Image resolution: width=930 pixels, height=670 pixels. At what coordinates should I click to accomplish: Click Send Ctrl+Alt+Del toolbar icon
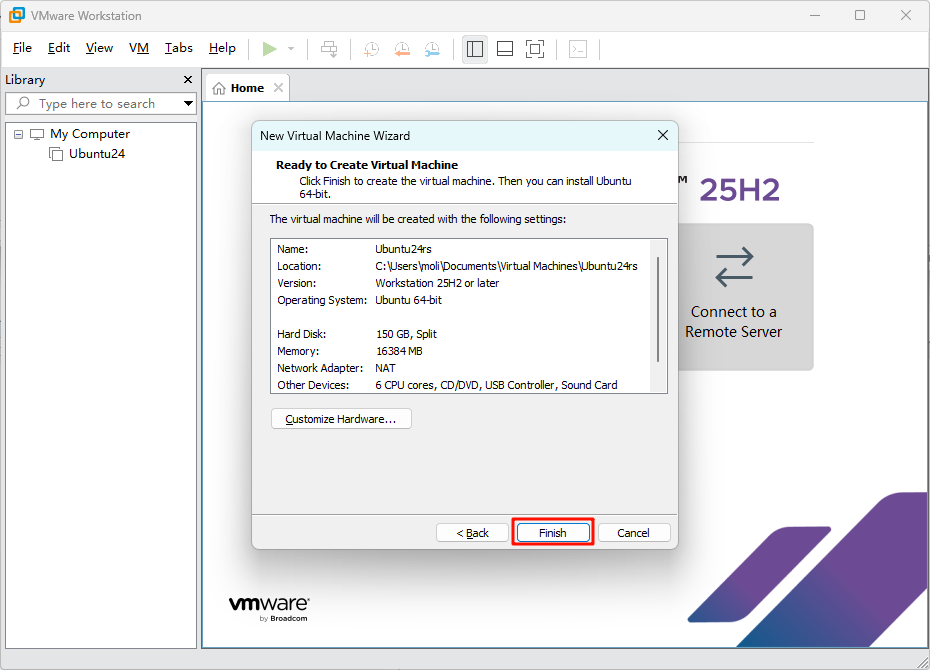pyautogui.click(x=329, y=49)
